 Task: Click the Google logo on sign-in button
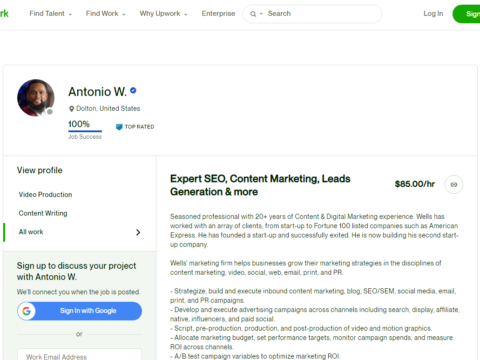[26, 311]
